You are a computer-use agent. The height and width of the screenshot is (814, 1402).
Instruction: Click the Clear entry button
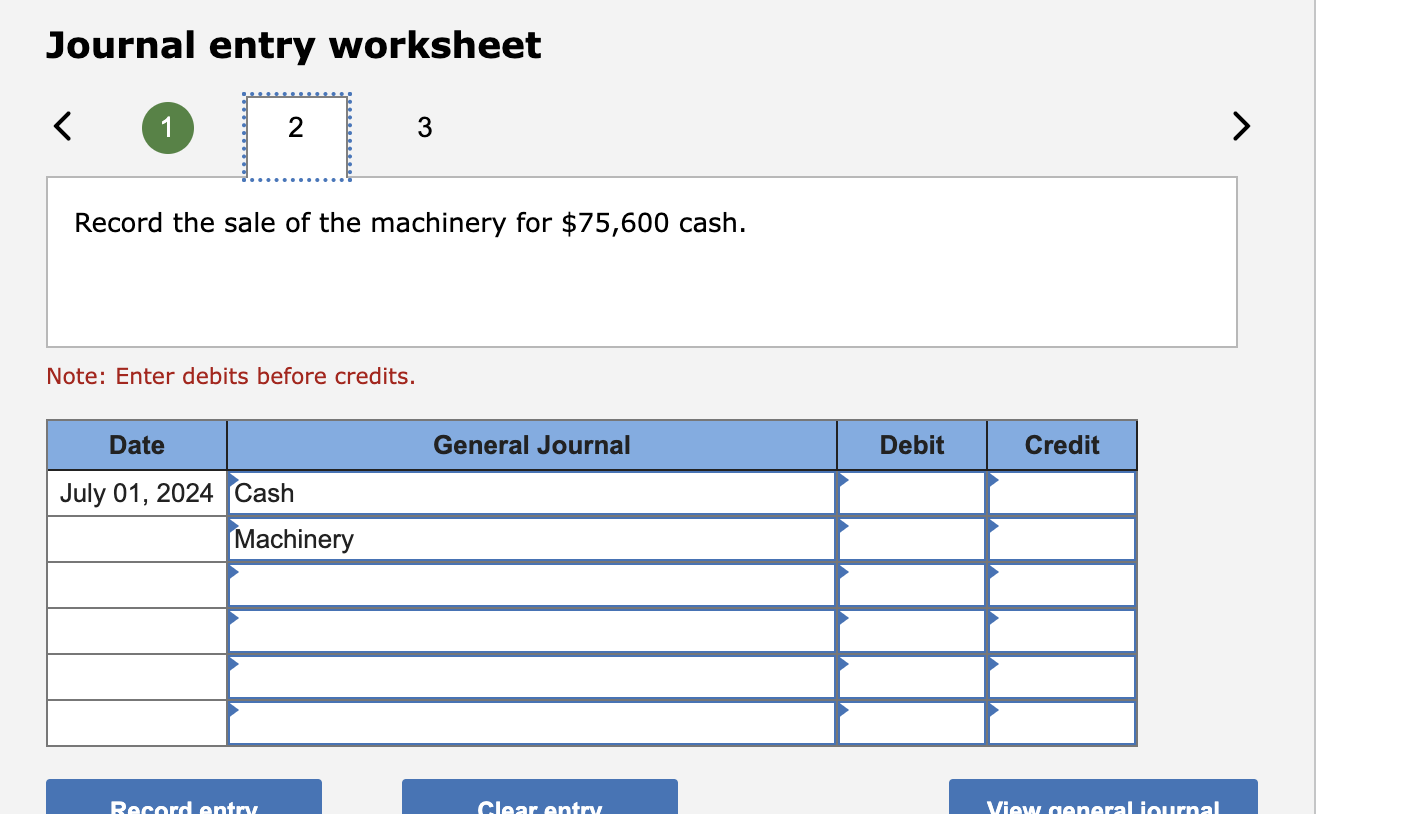point(539,800)
